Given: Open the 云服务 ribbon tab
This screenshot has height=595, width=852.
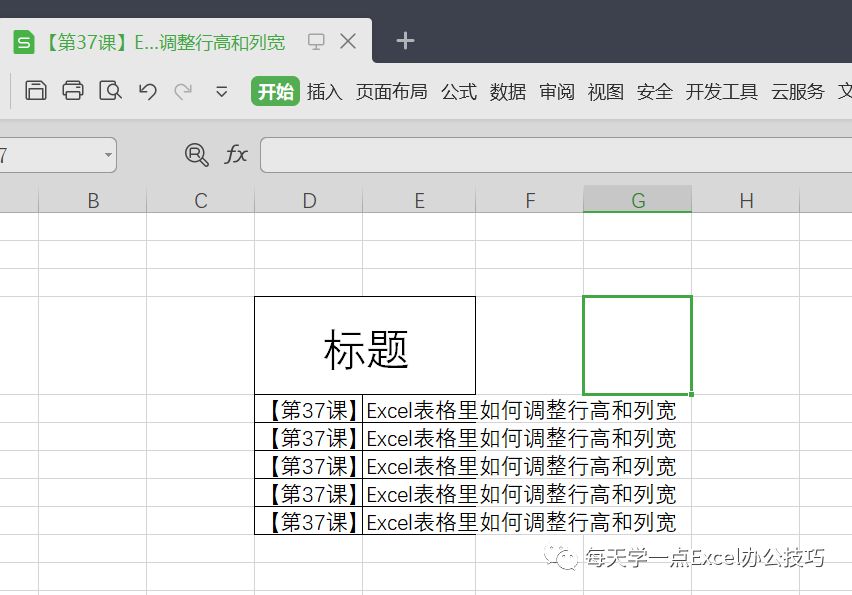Looking at the screenshot, I should [798, 91].
